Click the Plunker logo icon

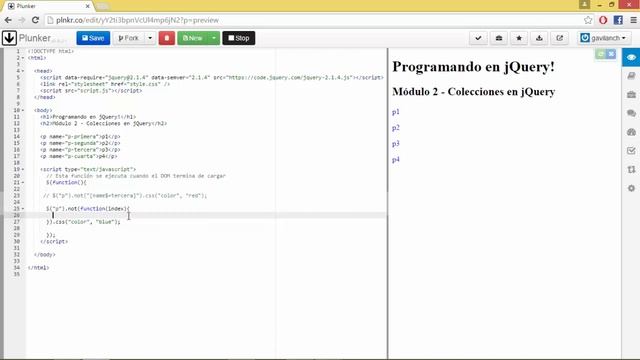pos(9,38)
